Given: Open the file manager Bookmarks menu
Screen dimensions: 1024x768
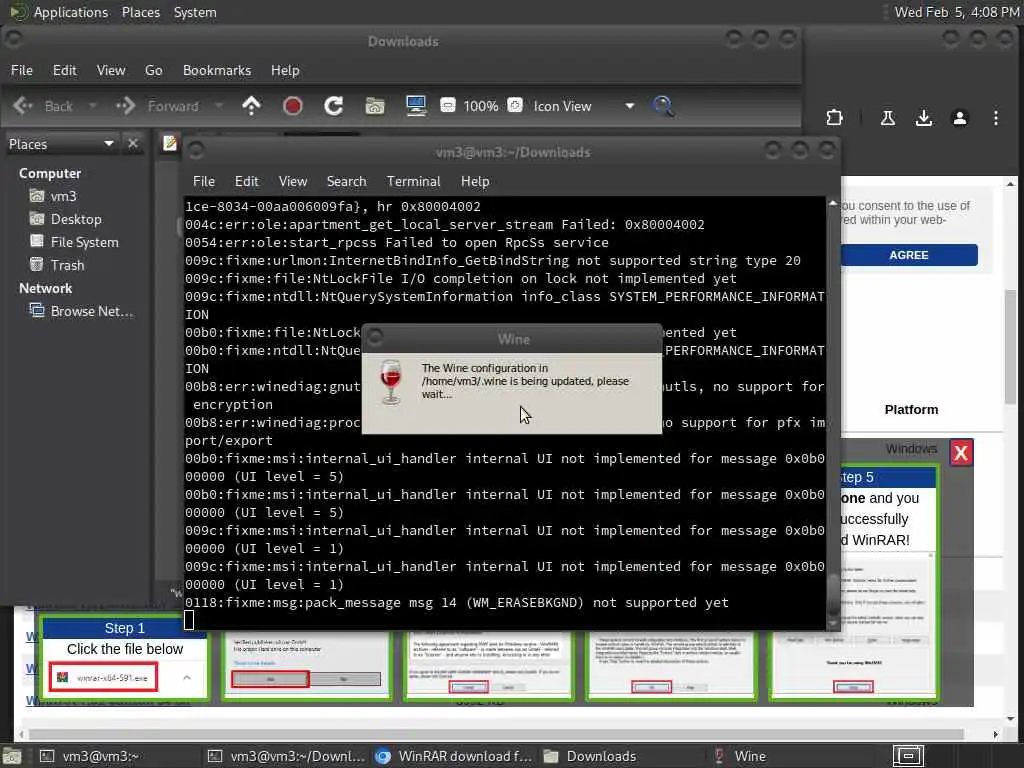Looking at the screenshot, I should click(217, 70).
